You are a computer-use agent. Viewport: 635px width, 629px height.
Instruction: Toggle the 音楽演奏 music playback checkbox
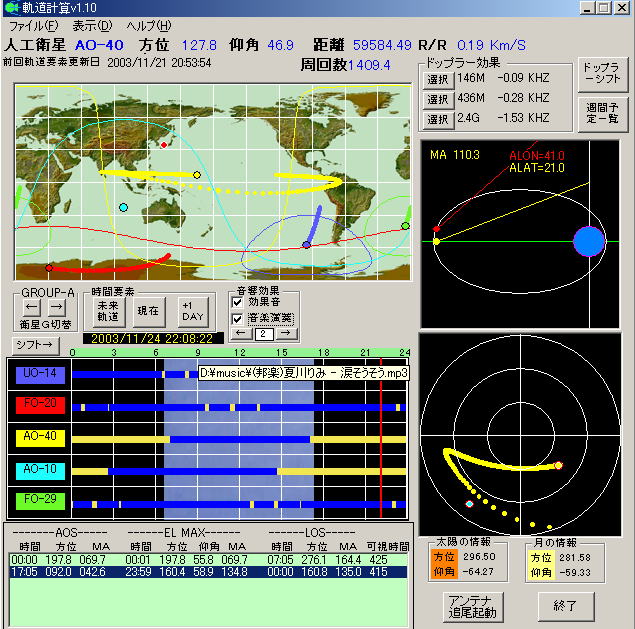point(238,318)
